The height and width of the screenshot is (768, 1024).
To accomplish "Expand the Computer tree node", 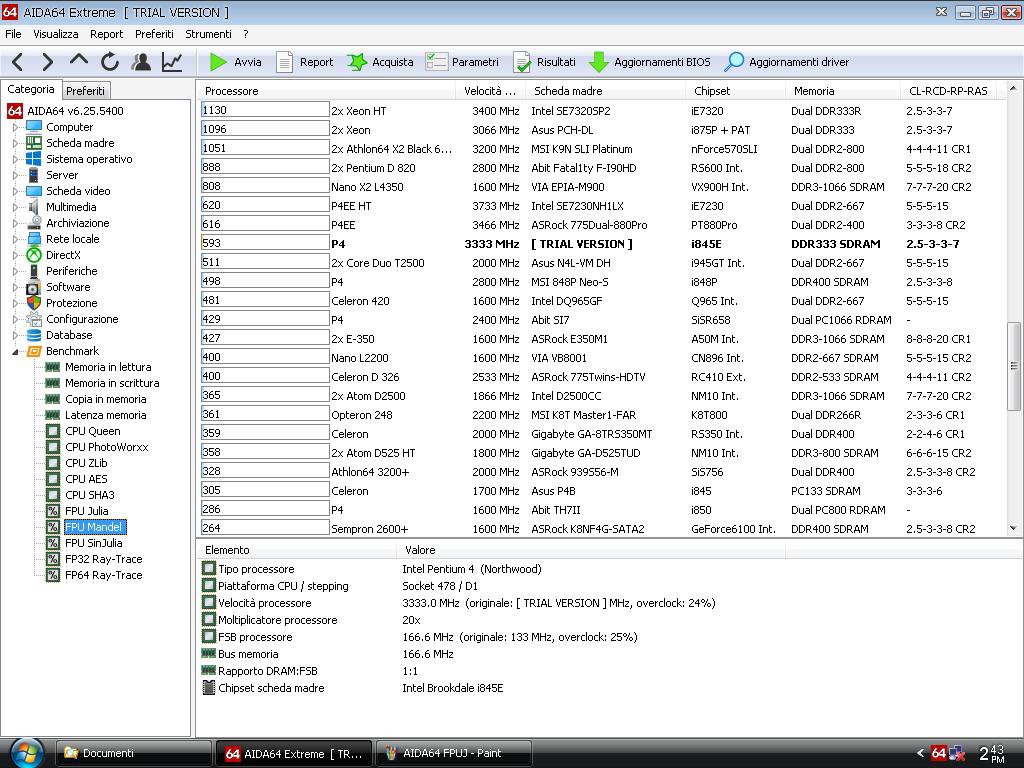I will coord(15,127).
